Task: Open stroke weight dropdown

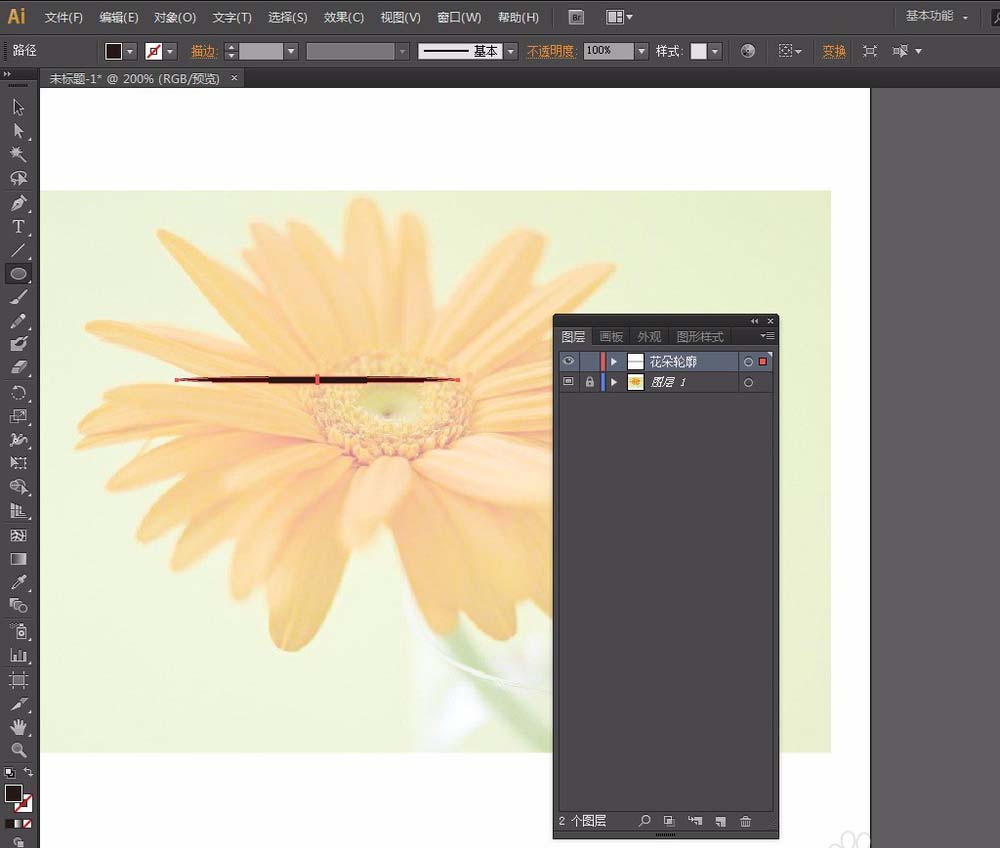Action: click(x=291, y=51)
